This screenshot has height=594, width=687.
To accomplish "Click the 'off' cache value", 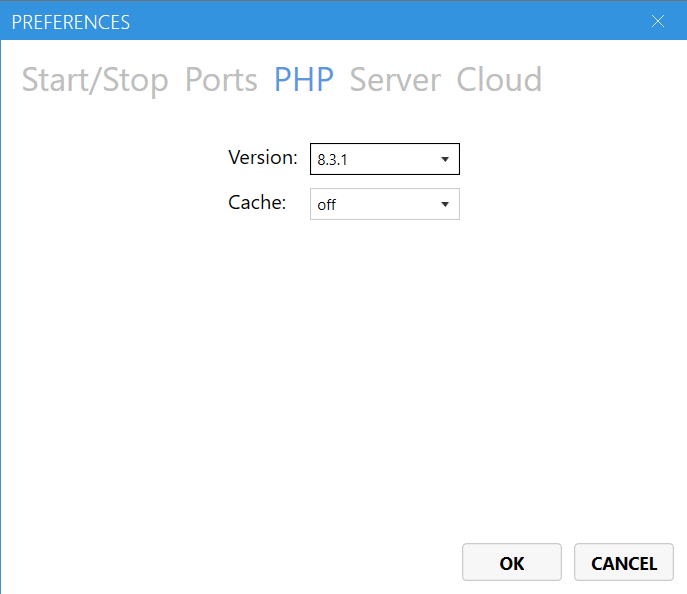I will [326, 205].
